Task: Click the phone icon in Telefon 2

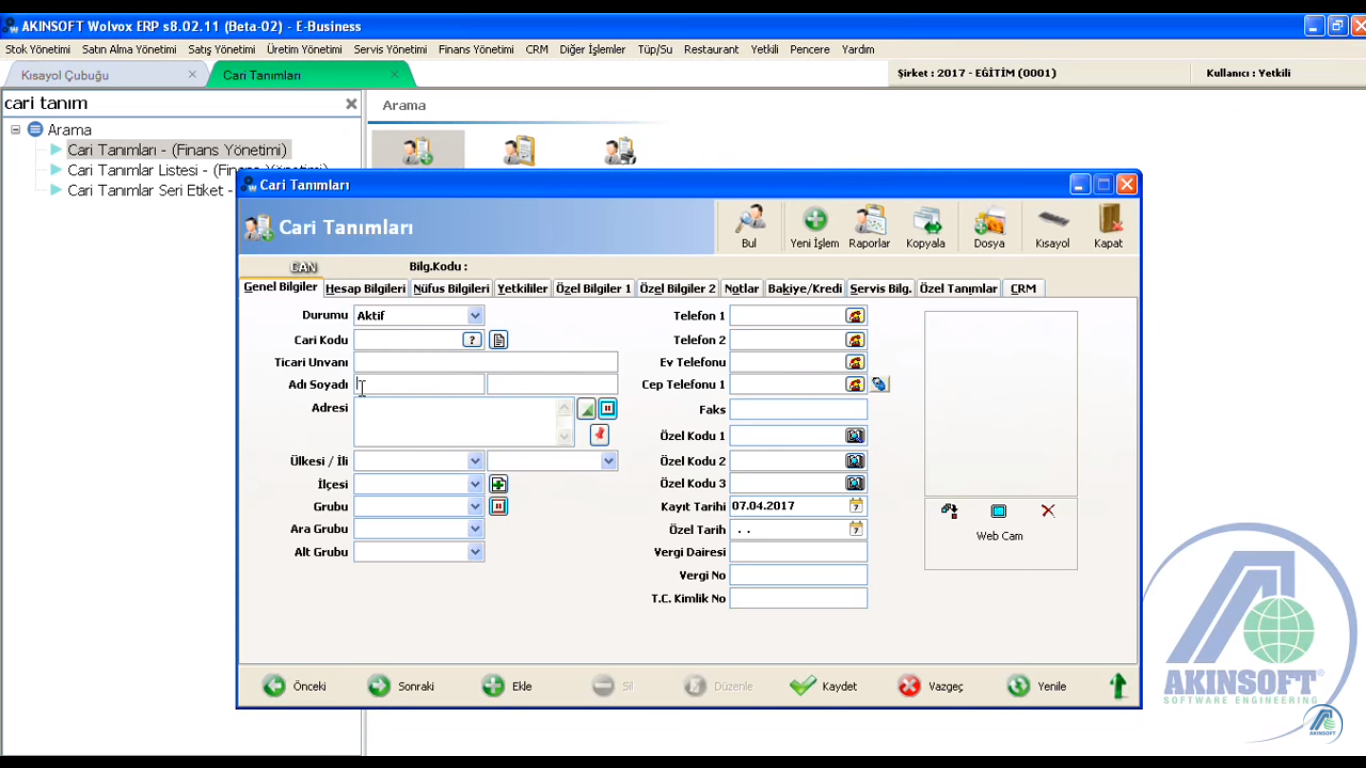Action: click(x=855, y=340)
